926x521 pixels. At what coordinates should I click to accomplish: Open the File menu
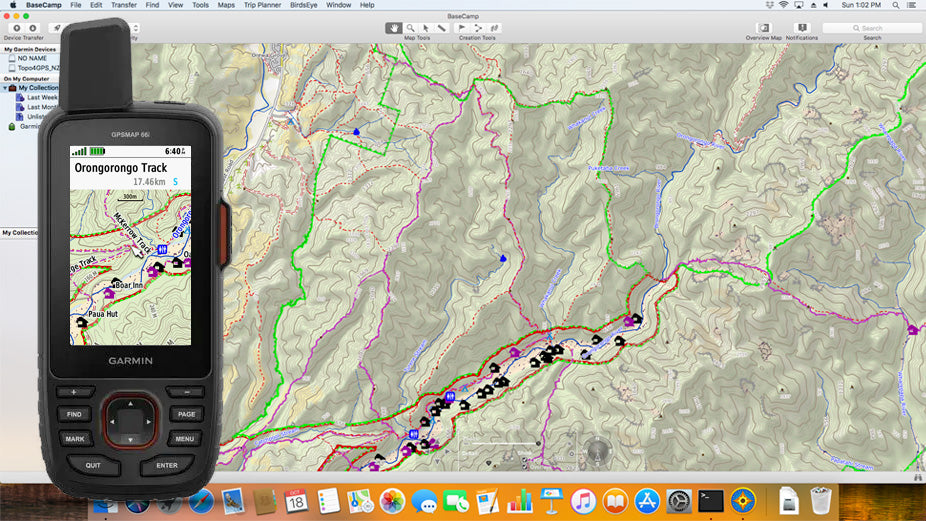click(x=76, y=5)
